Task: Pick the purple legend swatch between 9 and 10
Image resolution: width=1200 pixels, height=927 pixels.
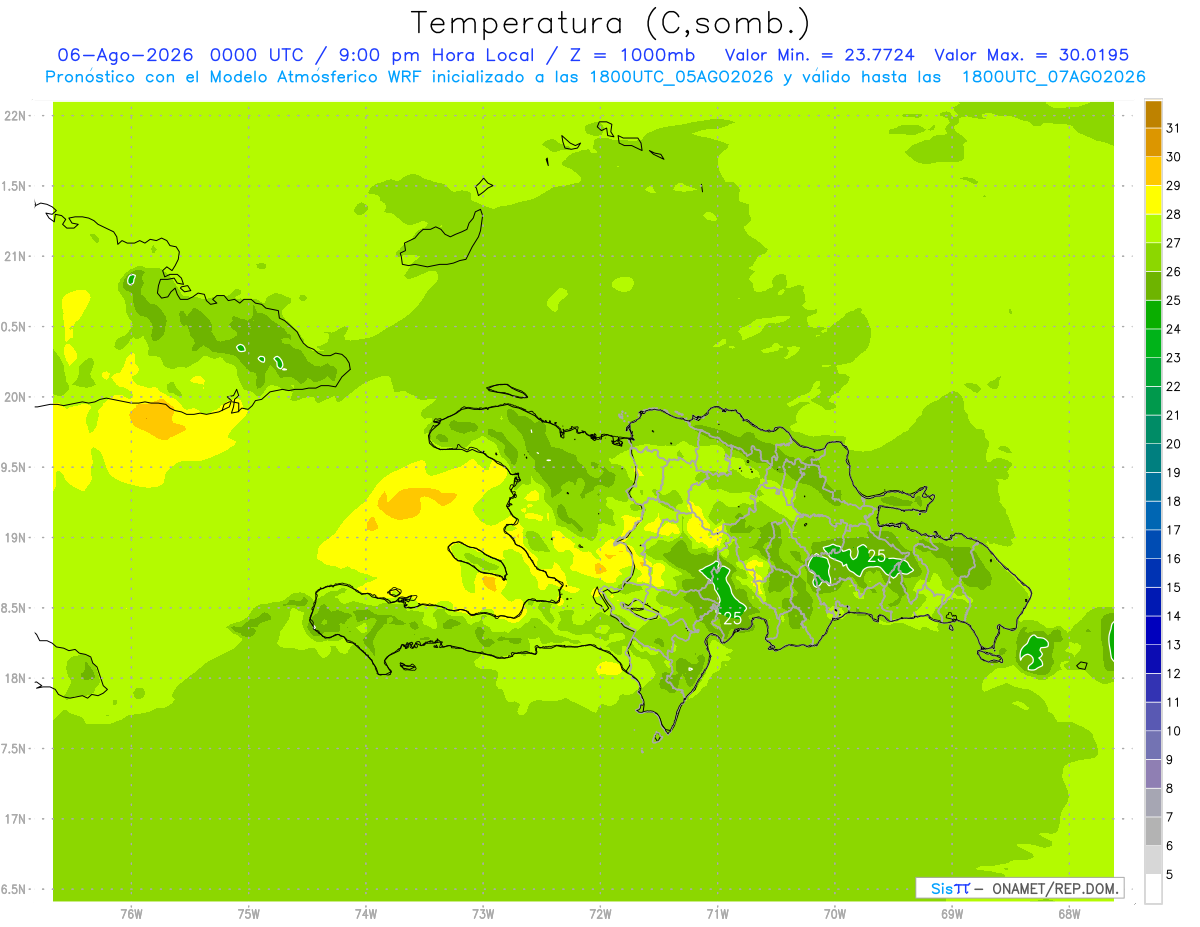Action: [x=1153, y=745]
